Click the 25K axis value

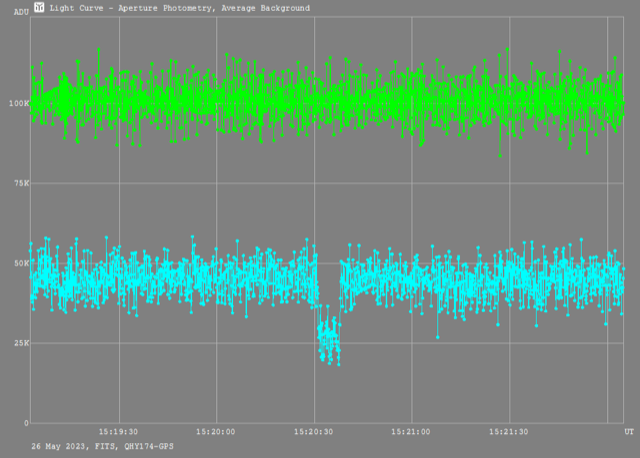point(22,343)
